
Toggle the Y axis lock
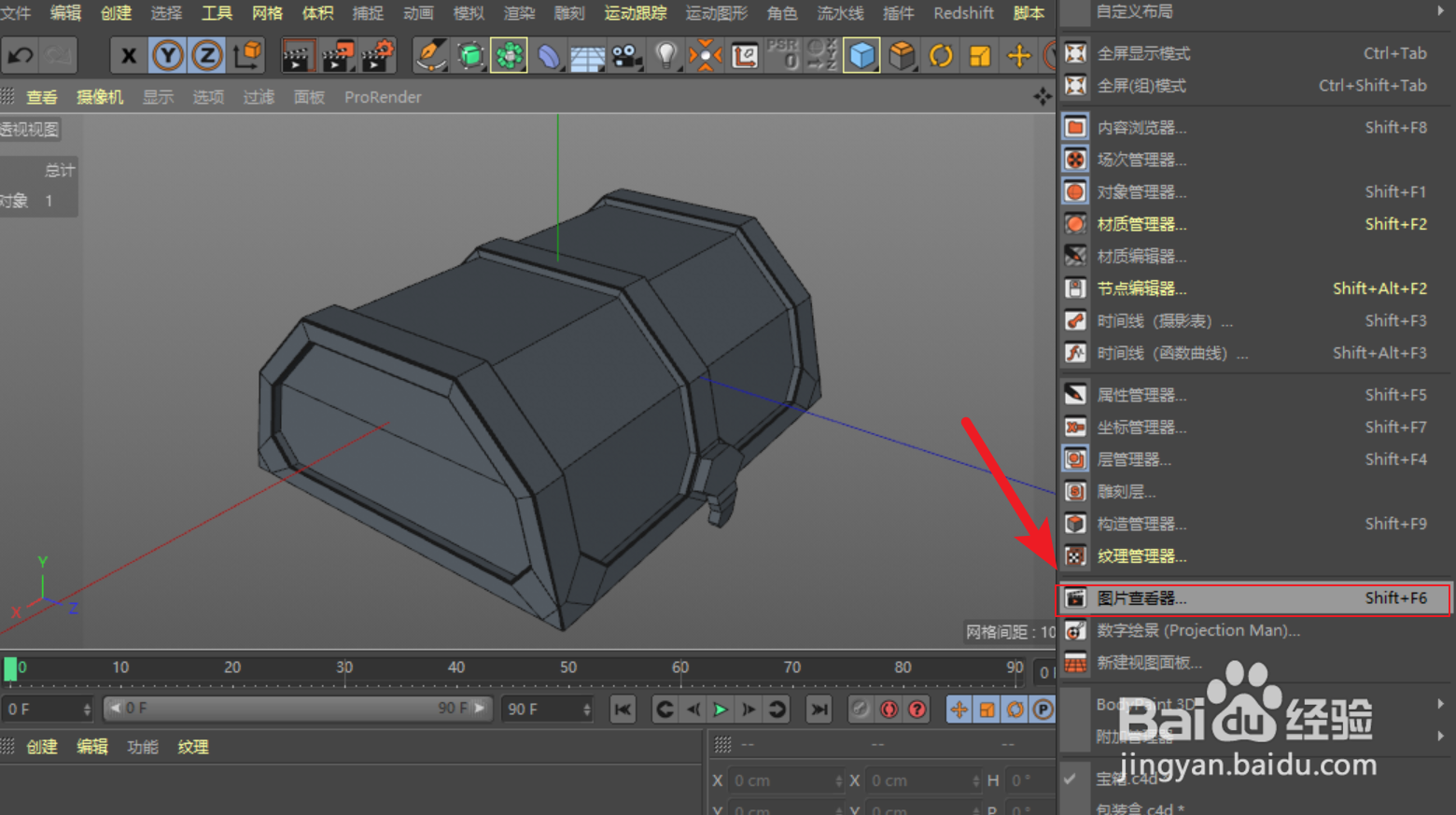tap(168, 56)
